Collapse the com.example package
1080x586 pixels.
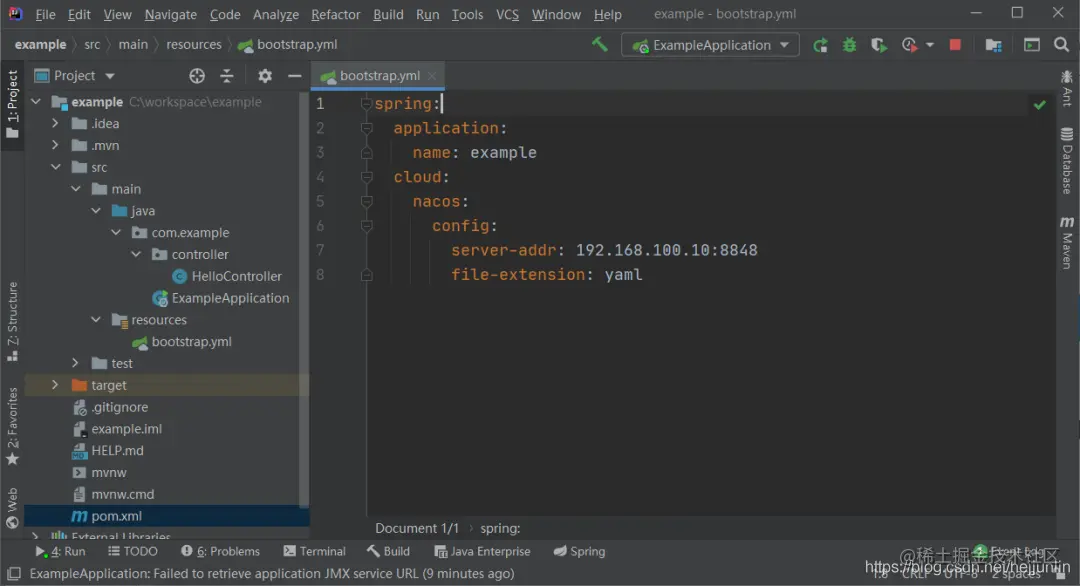[116, 232]
